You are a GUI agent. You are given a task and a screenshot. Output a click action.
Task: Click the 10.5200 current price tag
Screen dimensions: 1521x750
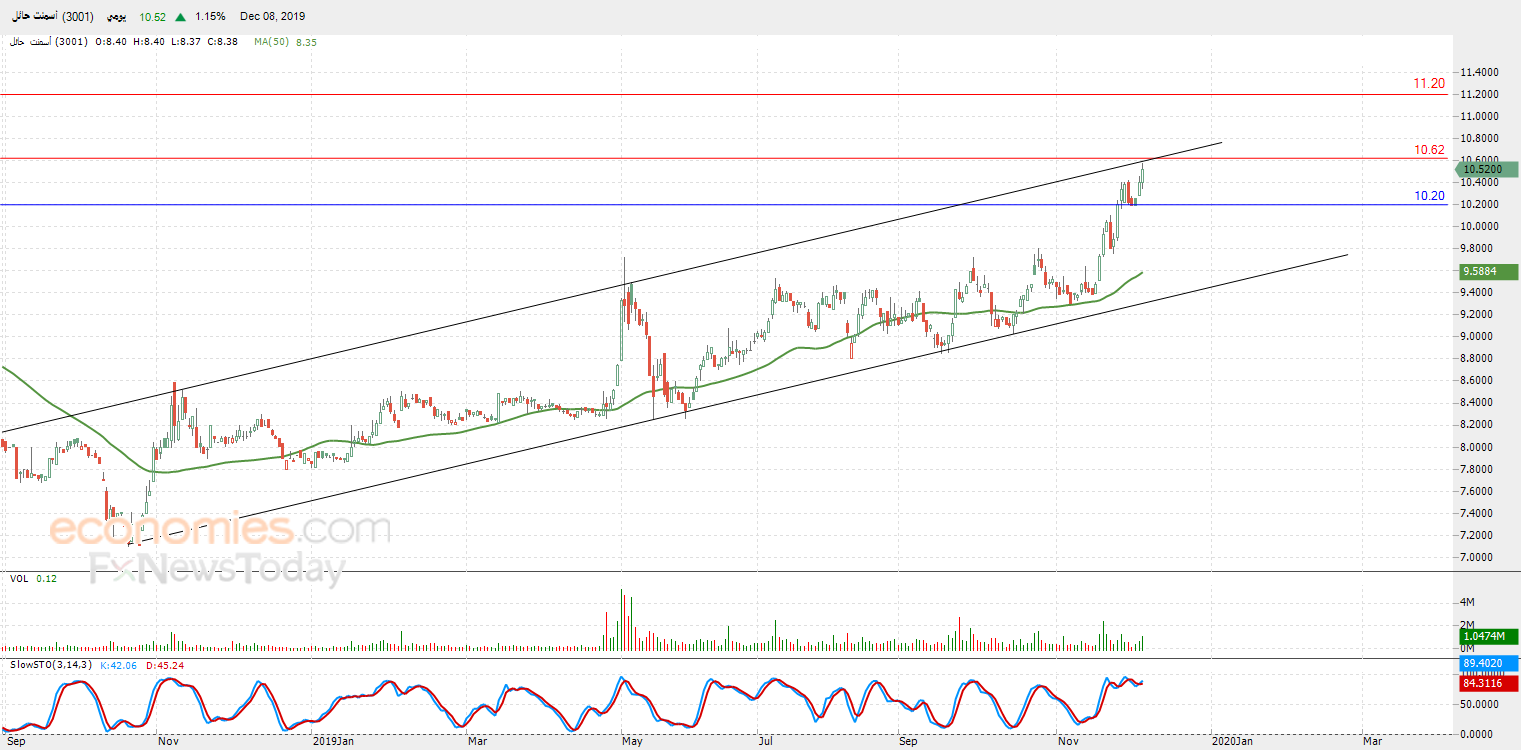tap(1487, 170)
